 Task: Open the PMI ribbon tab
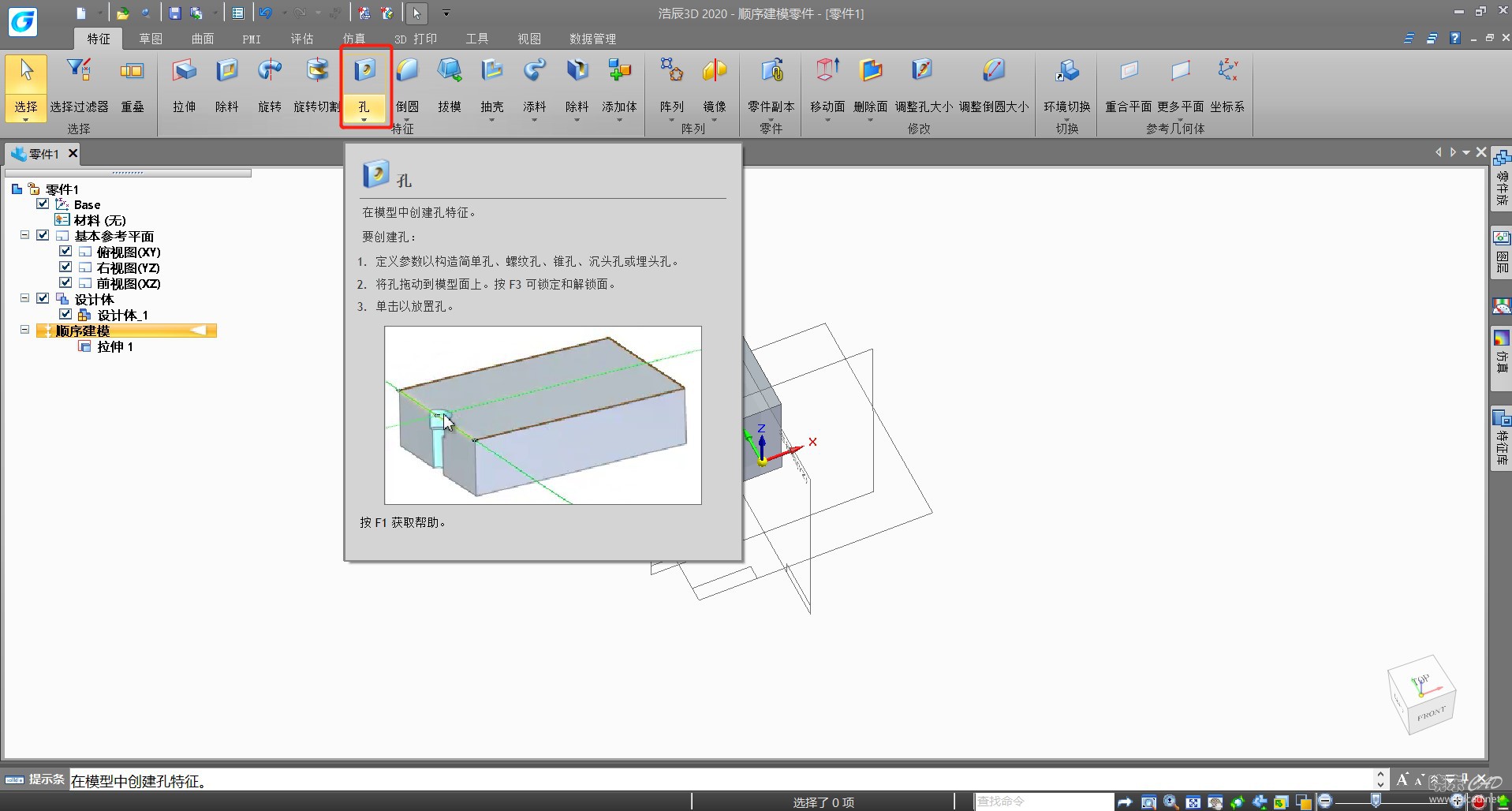point(252,39)
